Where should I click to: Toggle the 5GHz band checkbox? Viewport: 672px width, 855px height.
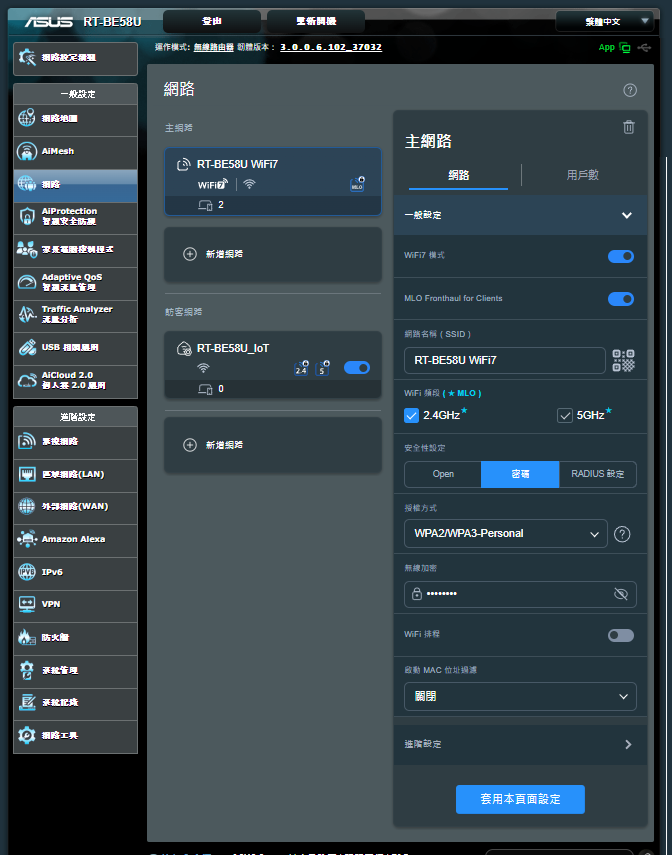pyautogui.click(x=565, y=416)
